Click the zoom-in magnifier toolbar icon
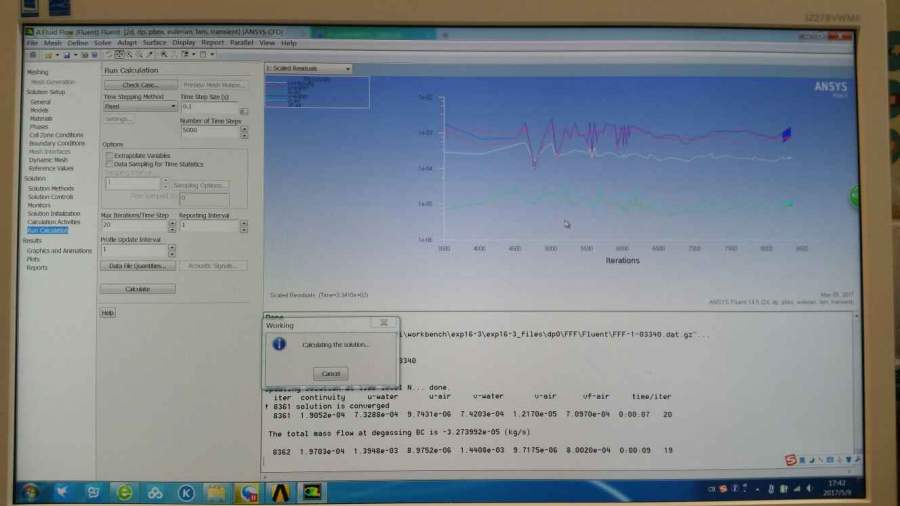Image resolution: width=900 pixels, height=506 pixels. tap(130, 55)
